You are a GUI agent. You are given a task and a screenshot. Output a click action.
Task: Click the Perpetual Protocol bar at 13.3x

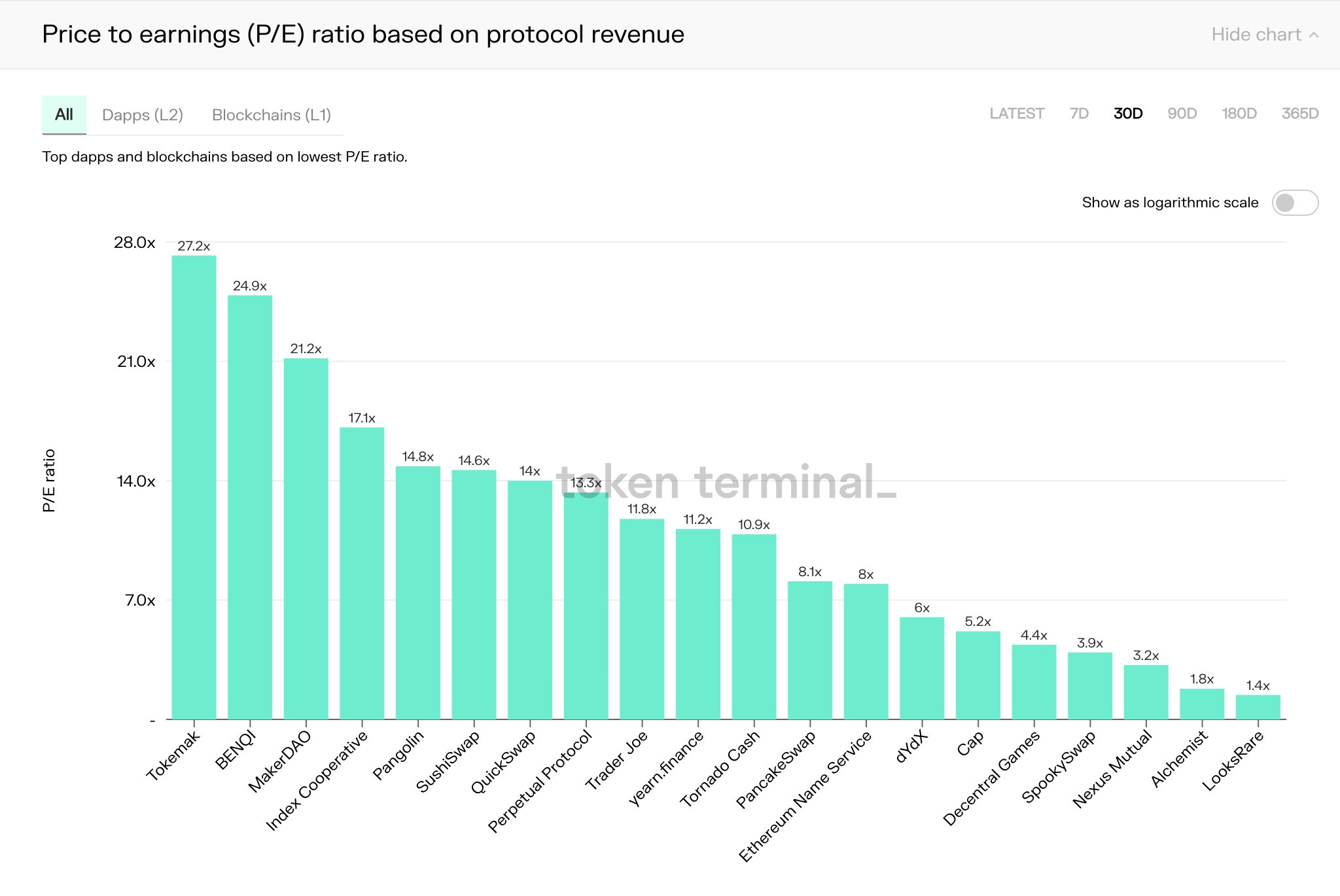point(586,606)
